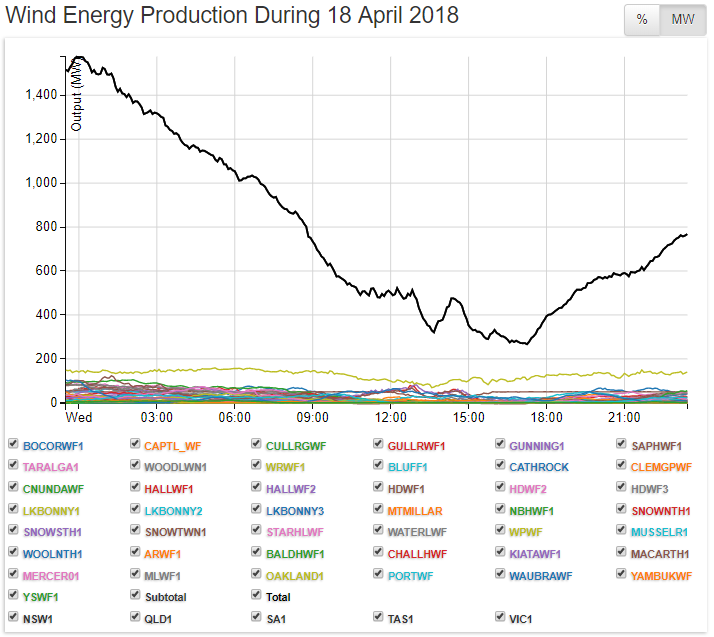Hide the SA1 region series
The image size is (714, 637).
coord(257,618)
